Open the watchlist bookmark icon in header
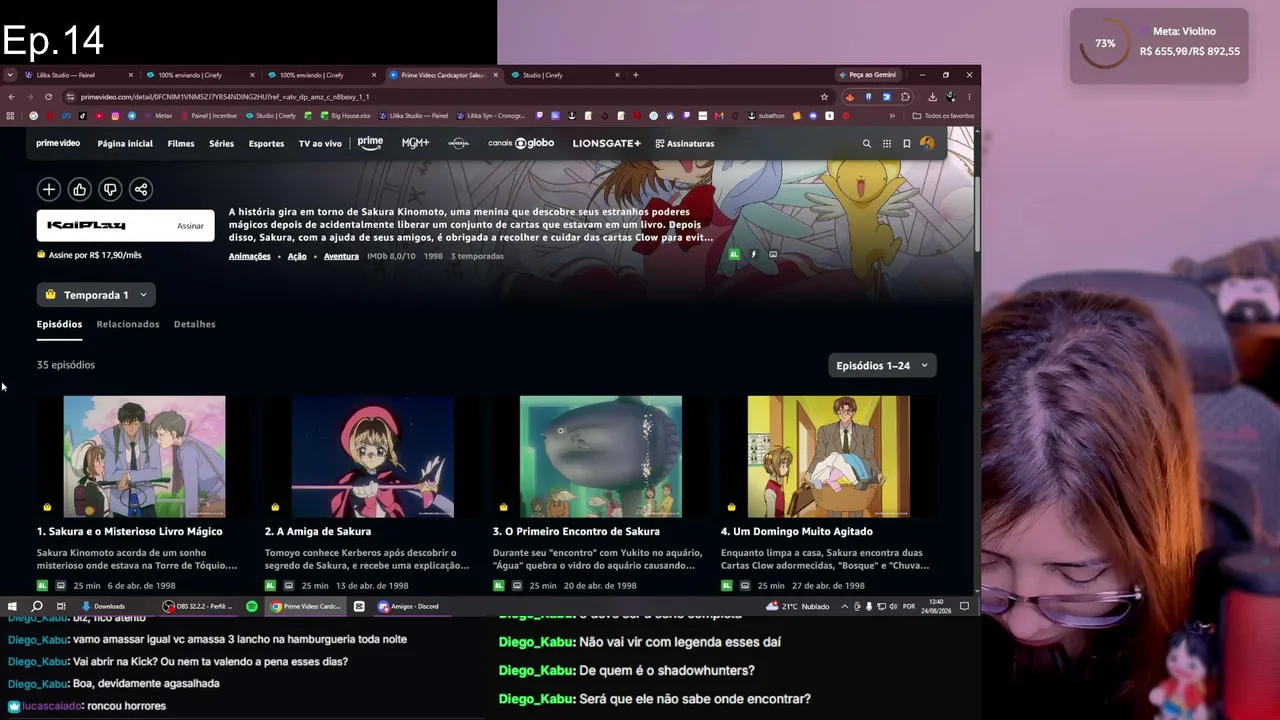 [907, 144]
